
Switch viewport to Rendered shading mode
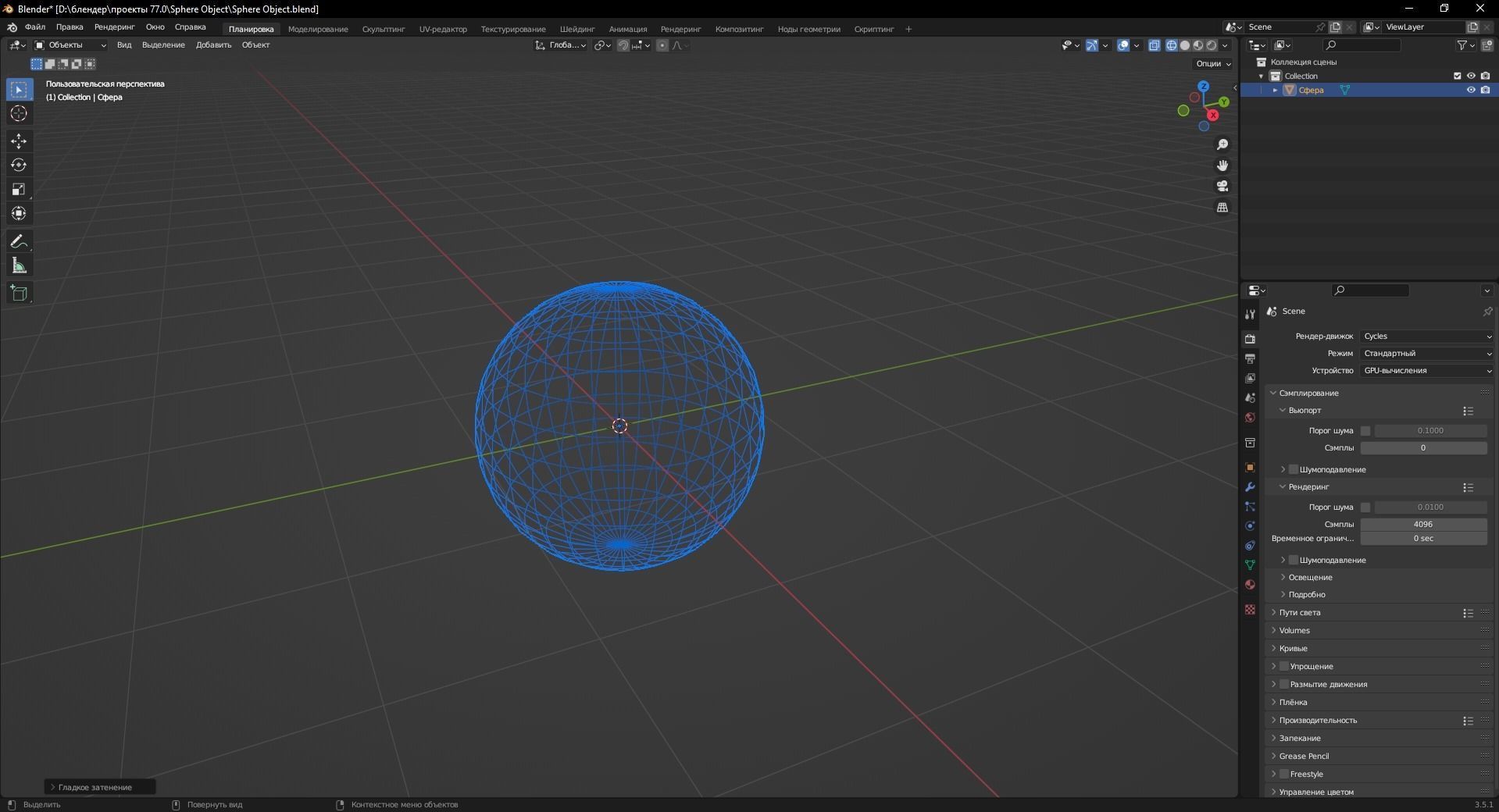point(1212,45)
